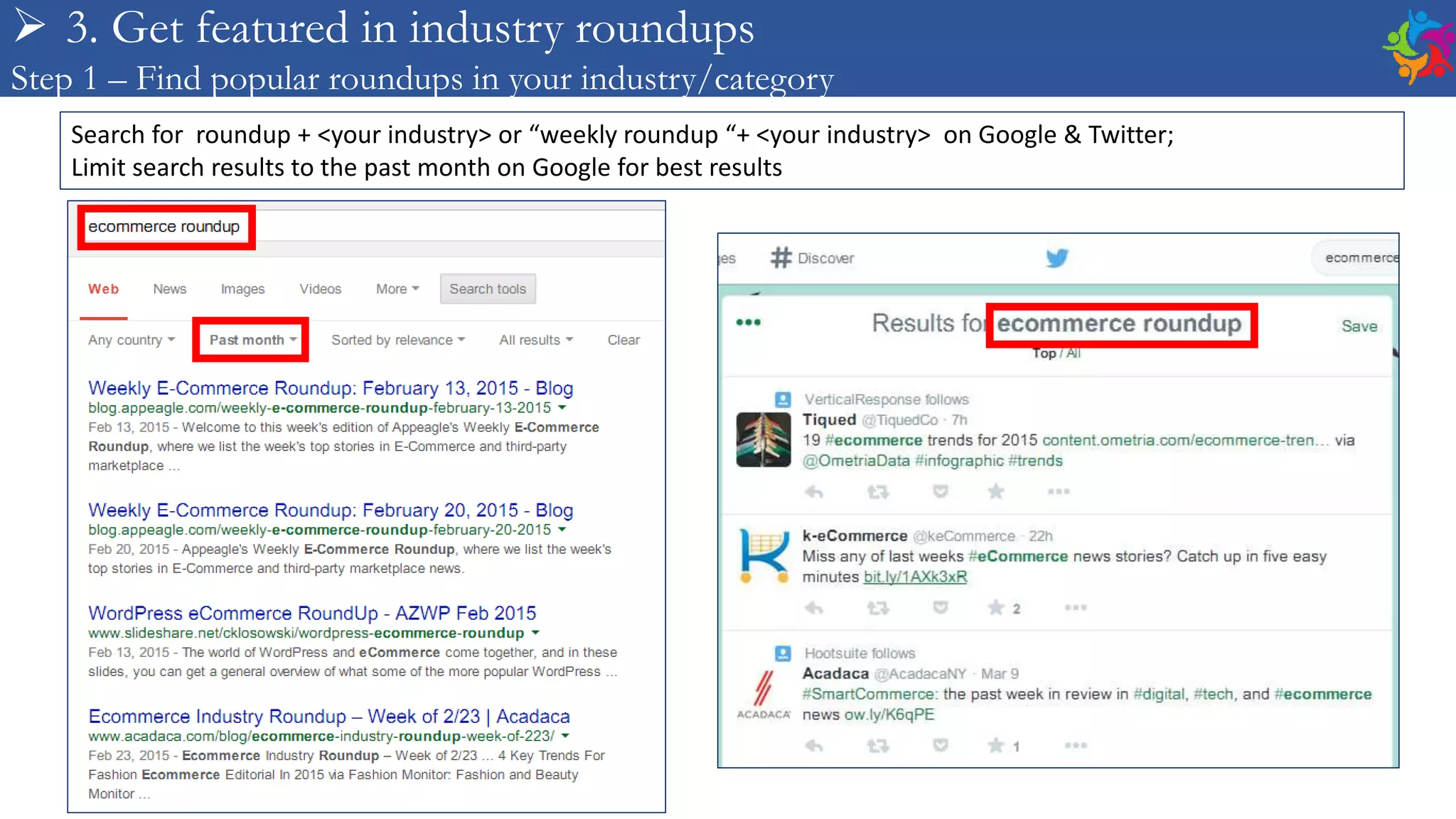Retweet the Acadaca tweet
This screenshot has width=1456, height=819.
tap(878, 746)
